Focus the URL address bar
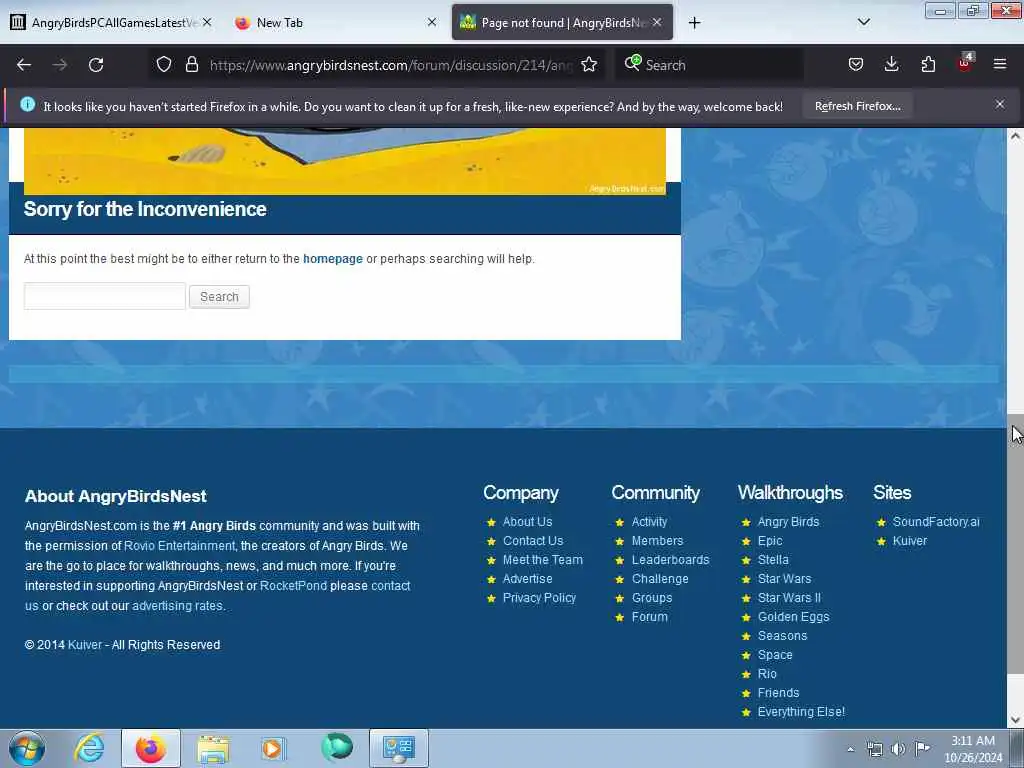This screenshot has height=768, width=1024. pos(392,65)
